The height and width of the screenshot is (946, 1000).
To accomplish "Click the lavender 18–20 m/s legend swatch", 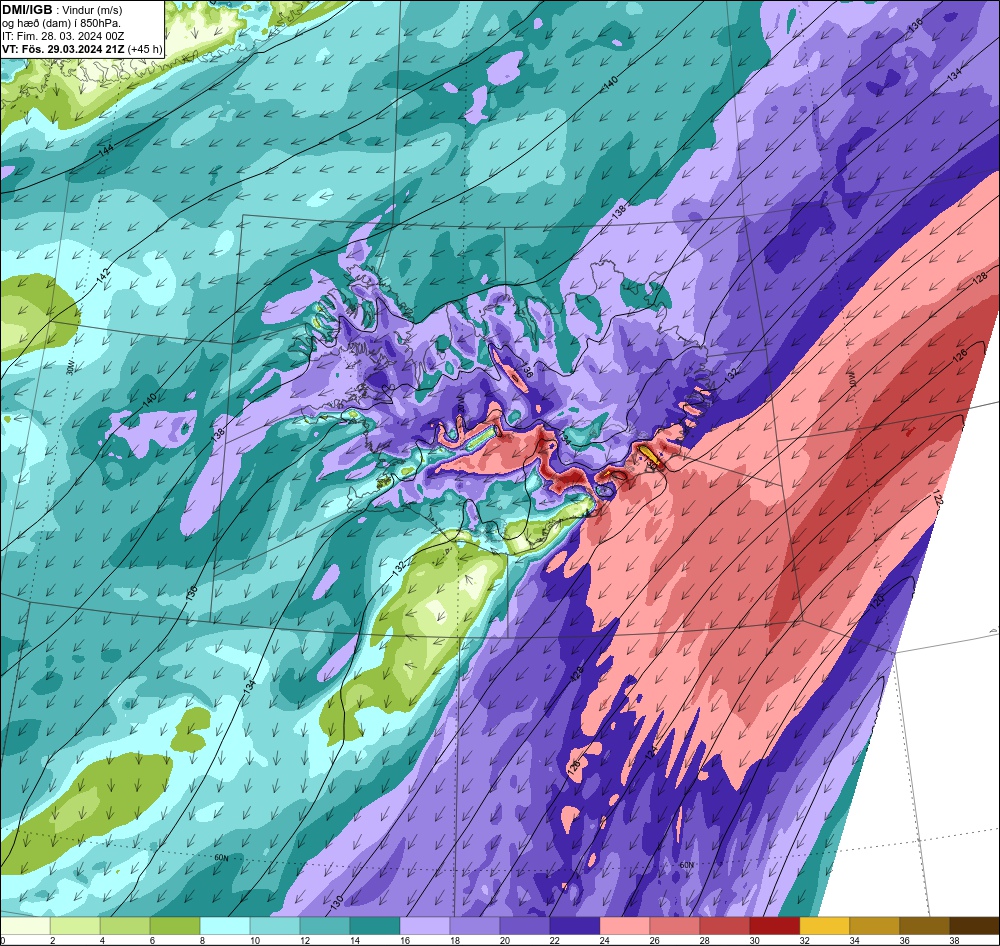I will [x=474, y=926].
